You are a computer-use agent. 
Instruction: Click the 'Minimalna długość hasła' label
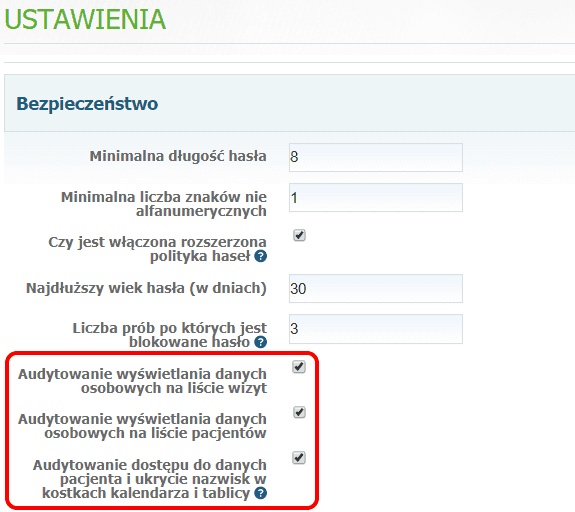click(178, 156)
